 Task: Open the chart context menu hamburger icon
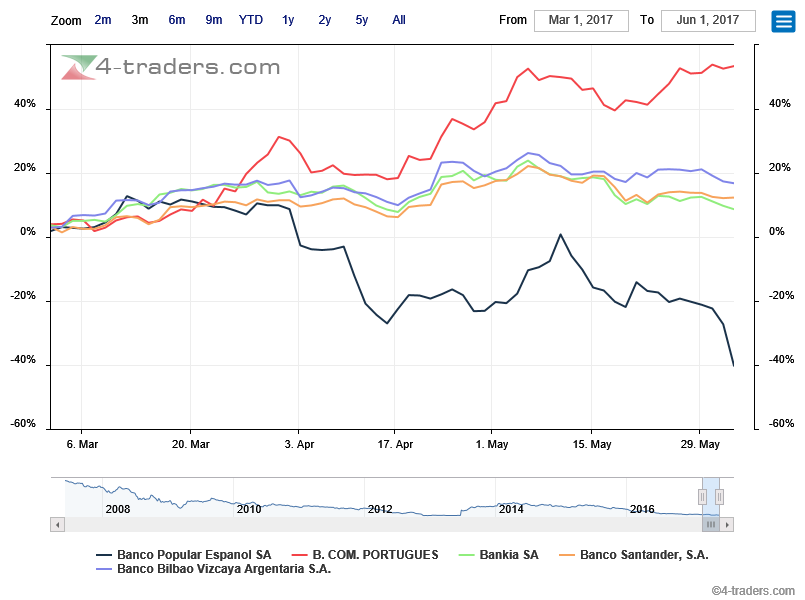coord(783,21)
